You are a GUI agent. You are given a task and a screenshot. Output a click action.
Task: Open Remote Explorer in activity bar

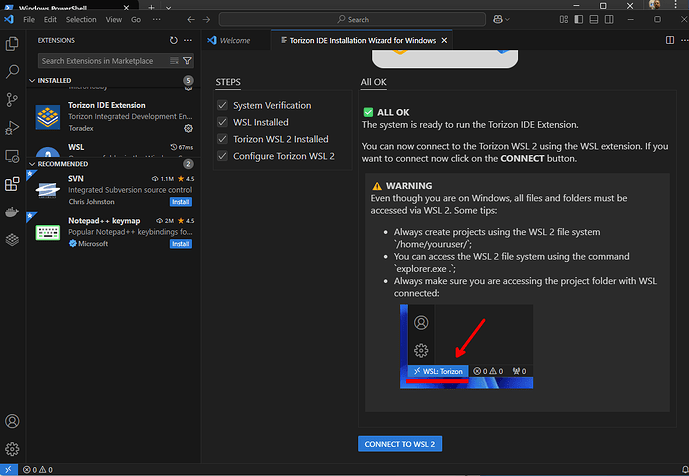tap(13, 156)
